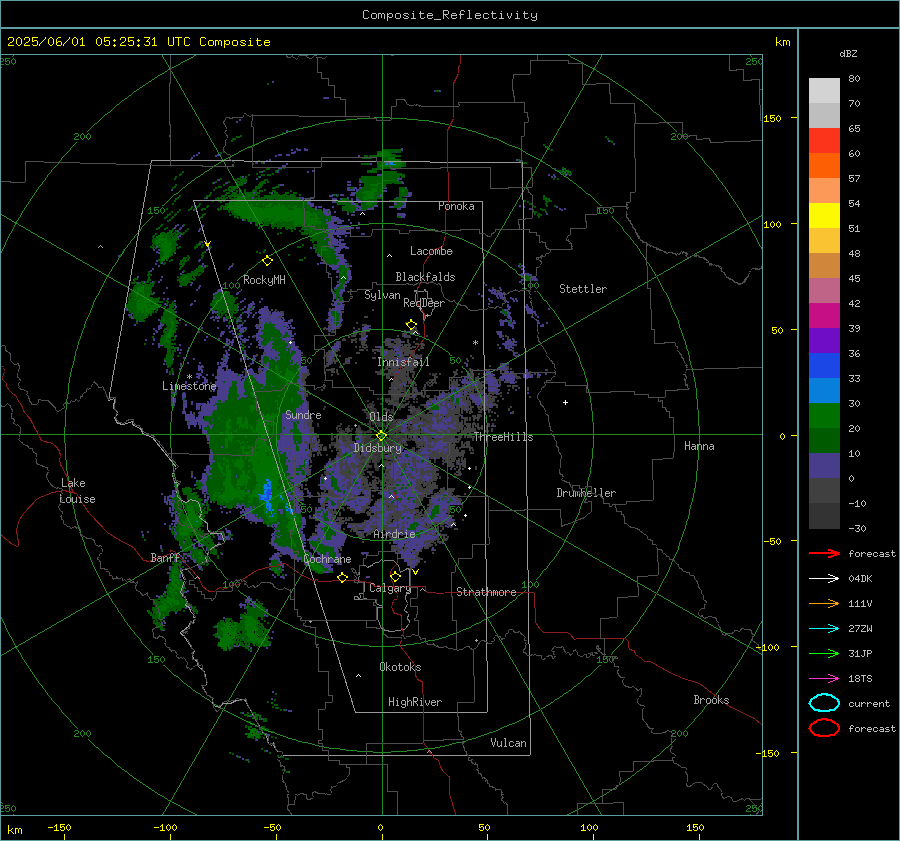This screenshot has height=841, width=900.
Task: Click the cyan 27ZW arrow legend icon
Action: (824, 629)
